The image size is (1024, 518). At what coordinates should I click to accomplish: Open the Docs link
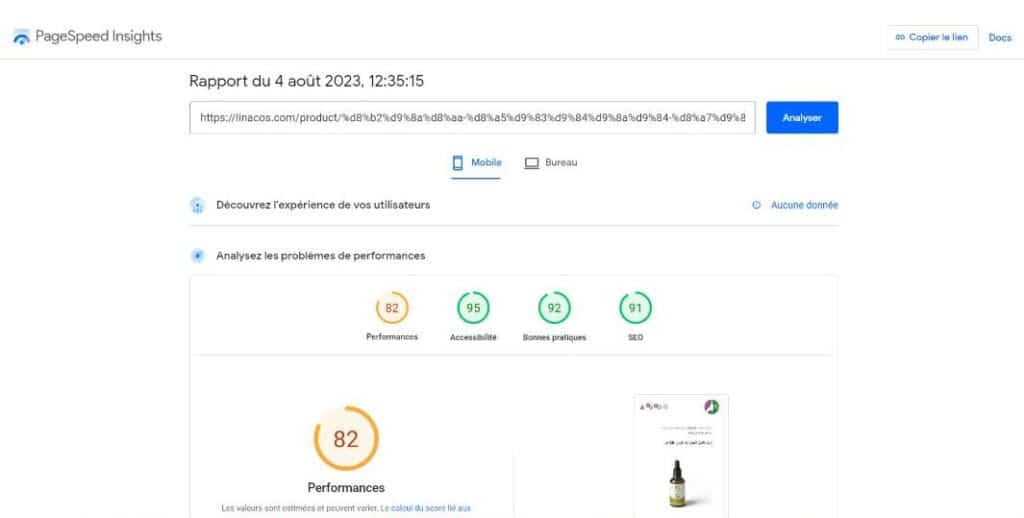pos(999,38)
